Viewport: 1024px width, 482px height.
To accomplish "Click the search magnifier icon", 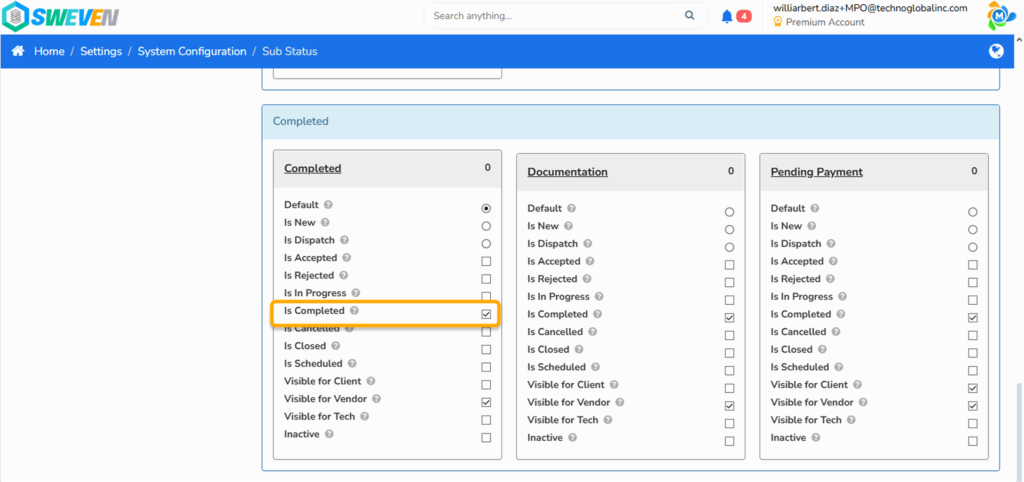I will tap(690, 16).
